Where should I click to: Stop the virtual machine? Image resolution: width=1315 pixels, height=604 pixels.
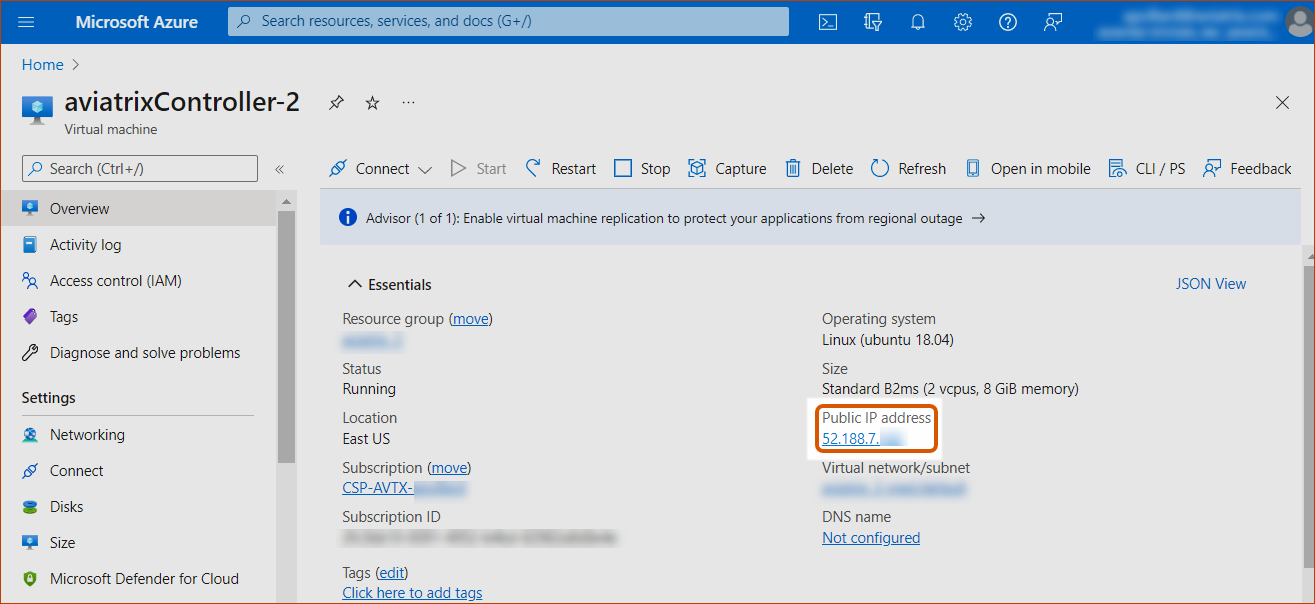pyautogui.click(x=642, y=169)
